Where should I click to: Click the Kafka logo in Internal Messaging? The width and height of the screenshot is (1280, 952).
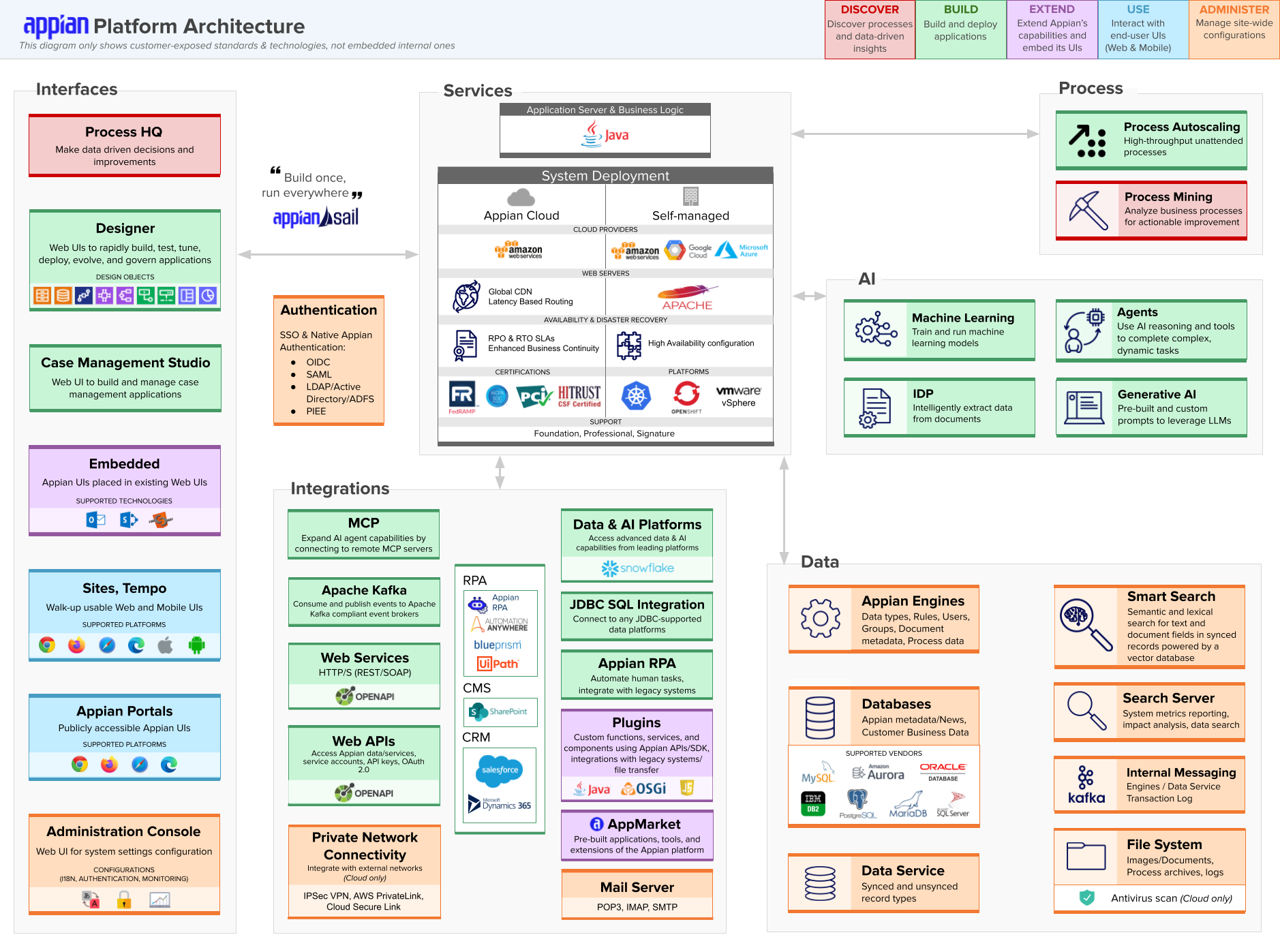coord(1086,784)
